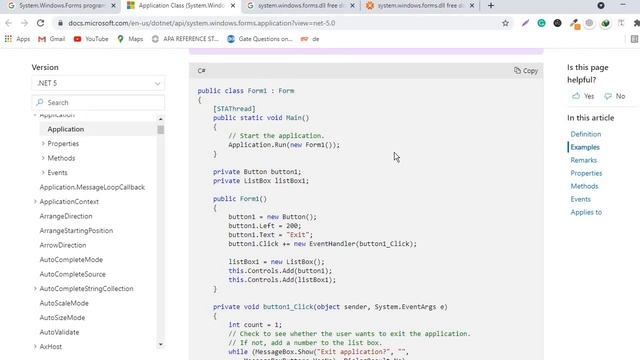Click the Grammarly extension icon
640x360 pixels.
(541, 23)
